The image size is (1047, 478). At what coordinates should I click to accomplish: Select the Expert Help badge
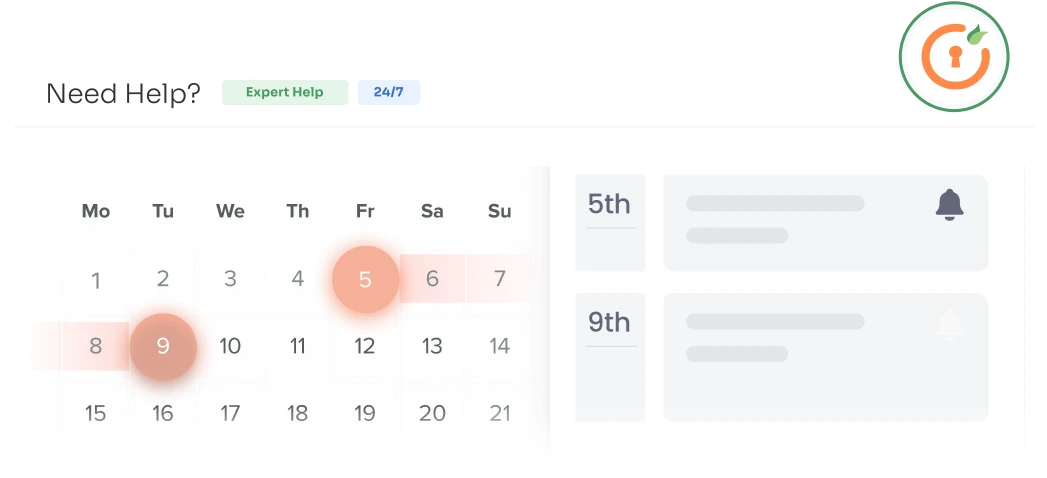(x=285, y=93)
